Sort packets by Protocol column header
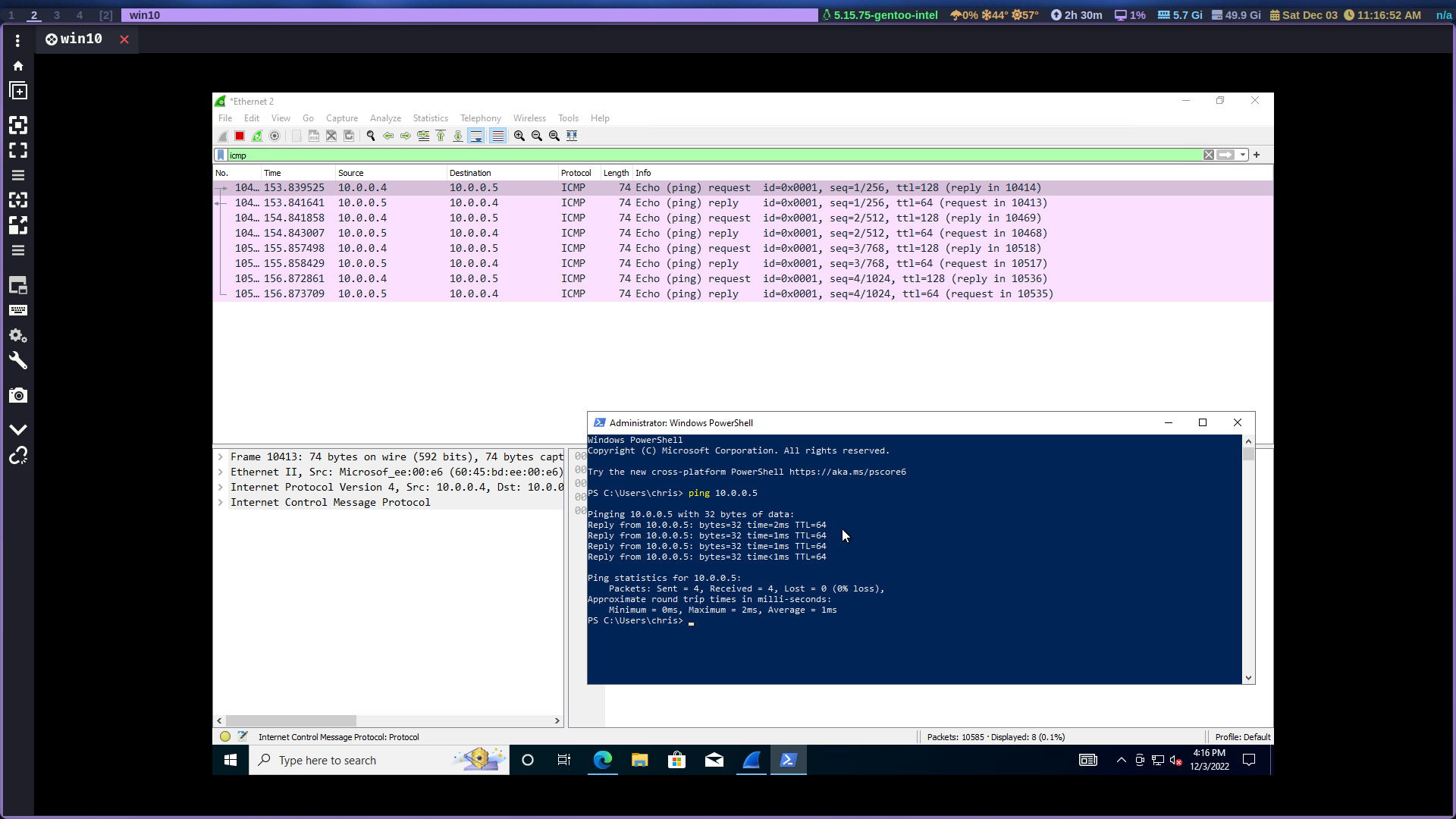 (579, 173)
